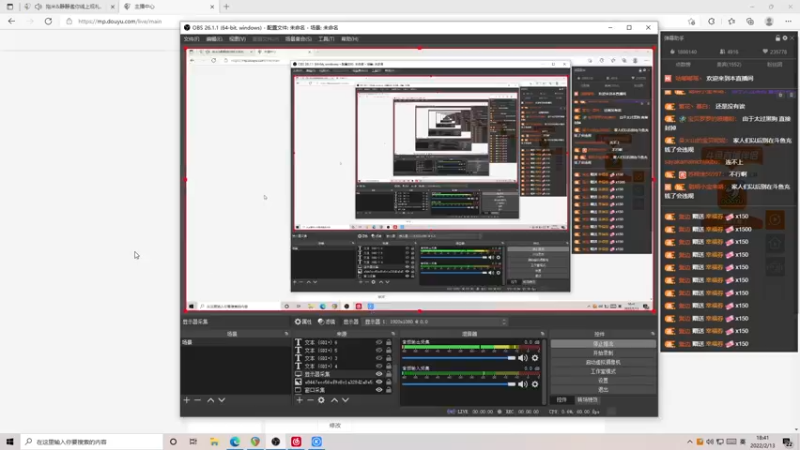
Task: Open the Windows Start menu
Action: tap(10, 442)
